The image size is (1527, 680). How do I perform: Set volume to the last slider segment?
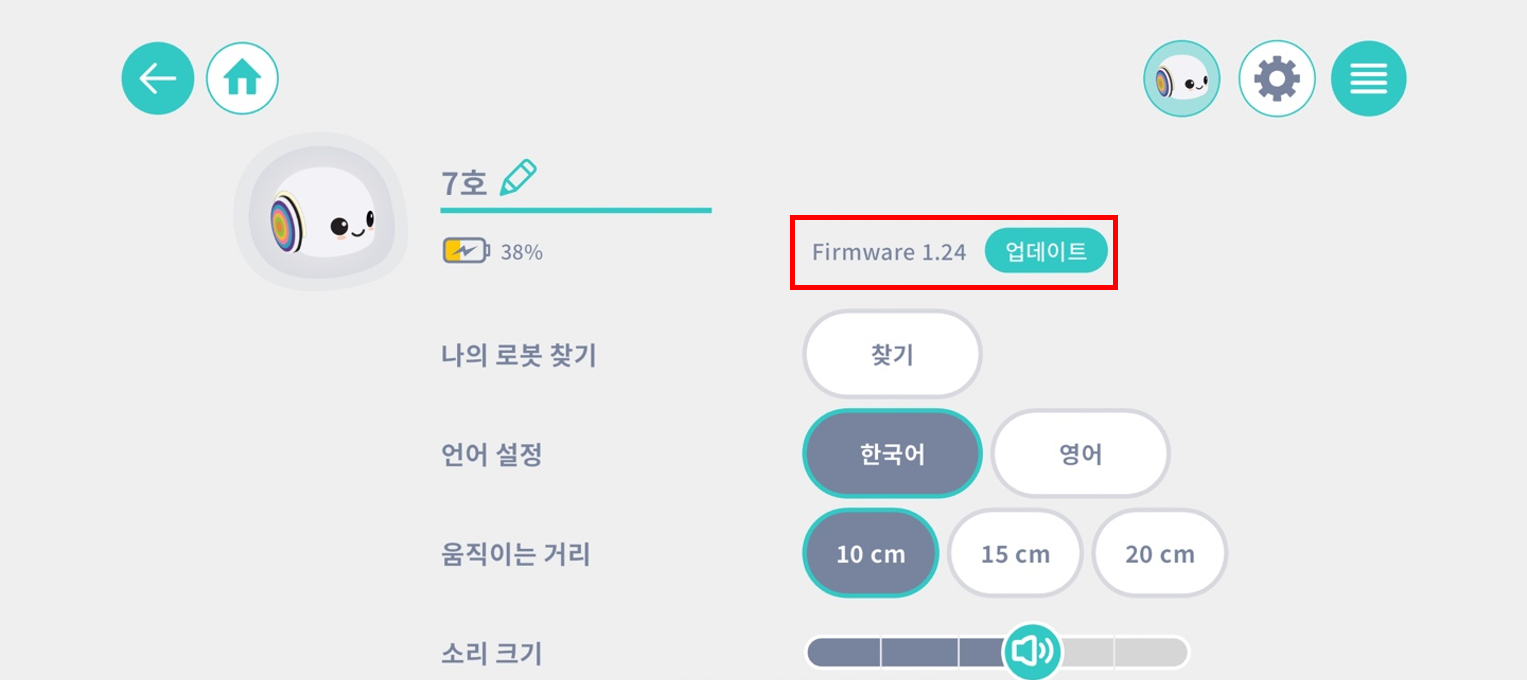[1152, 653]
